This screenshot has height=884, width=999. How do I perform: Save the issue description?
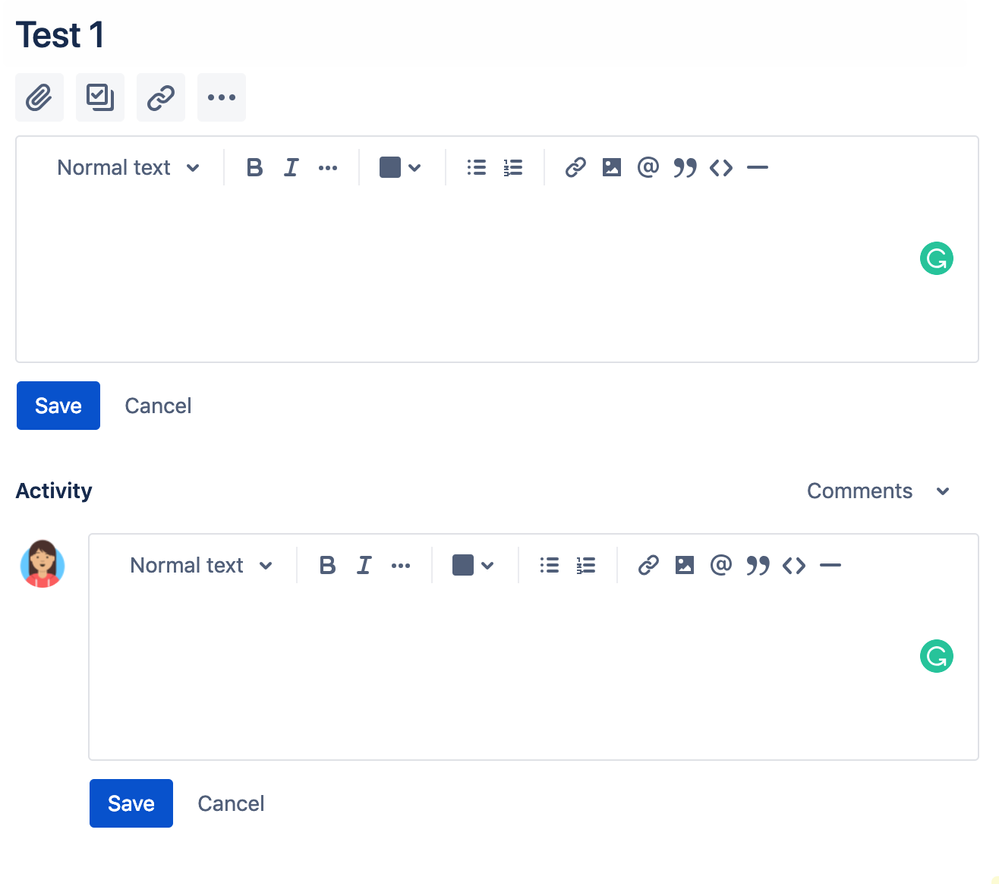click(x=57, y=405)
